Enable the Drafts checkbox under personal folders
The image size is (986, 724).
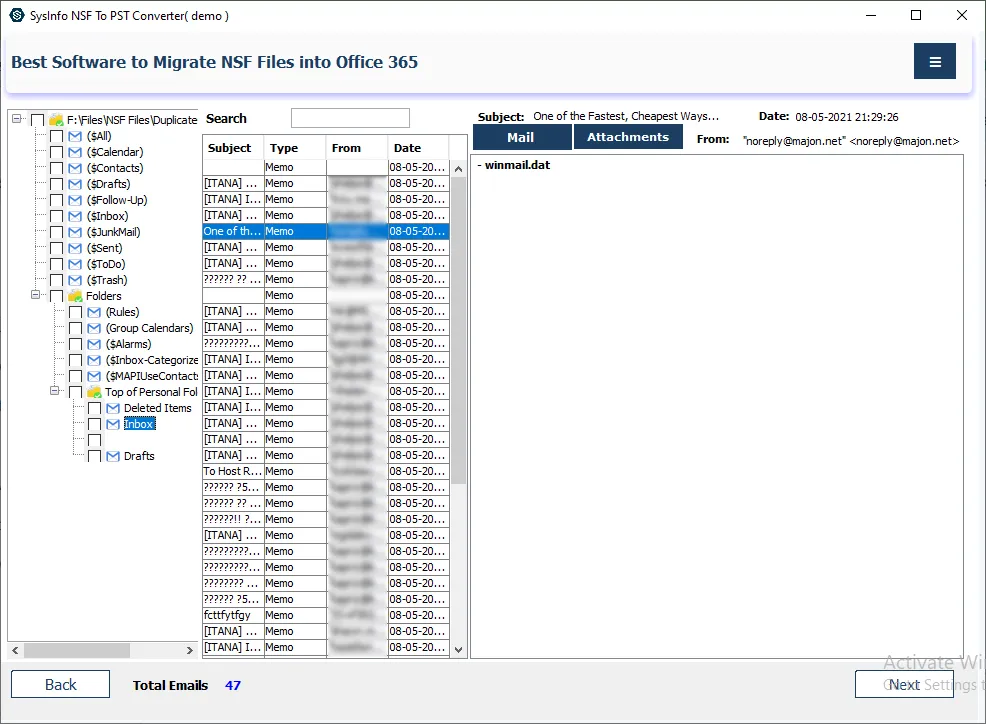[x=94, y=456]
